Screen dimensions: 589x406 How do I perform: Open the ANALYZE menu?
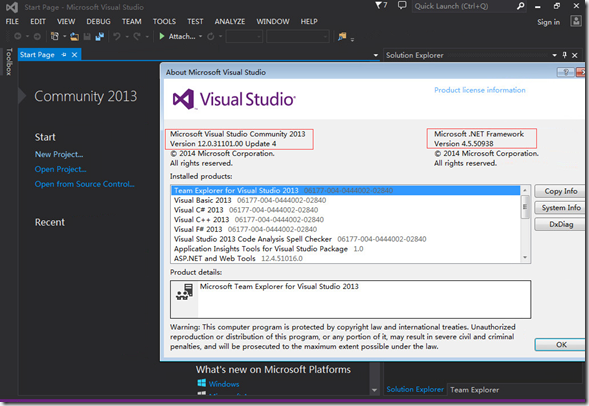(230, 21)
